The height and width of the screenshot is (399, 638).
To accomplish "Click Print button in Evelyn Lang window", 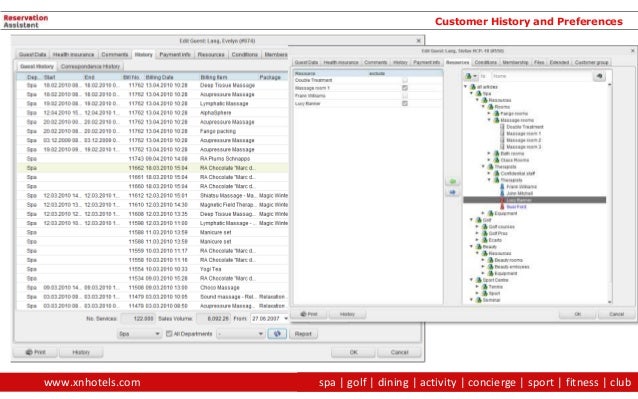I will 35,352.
